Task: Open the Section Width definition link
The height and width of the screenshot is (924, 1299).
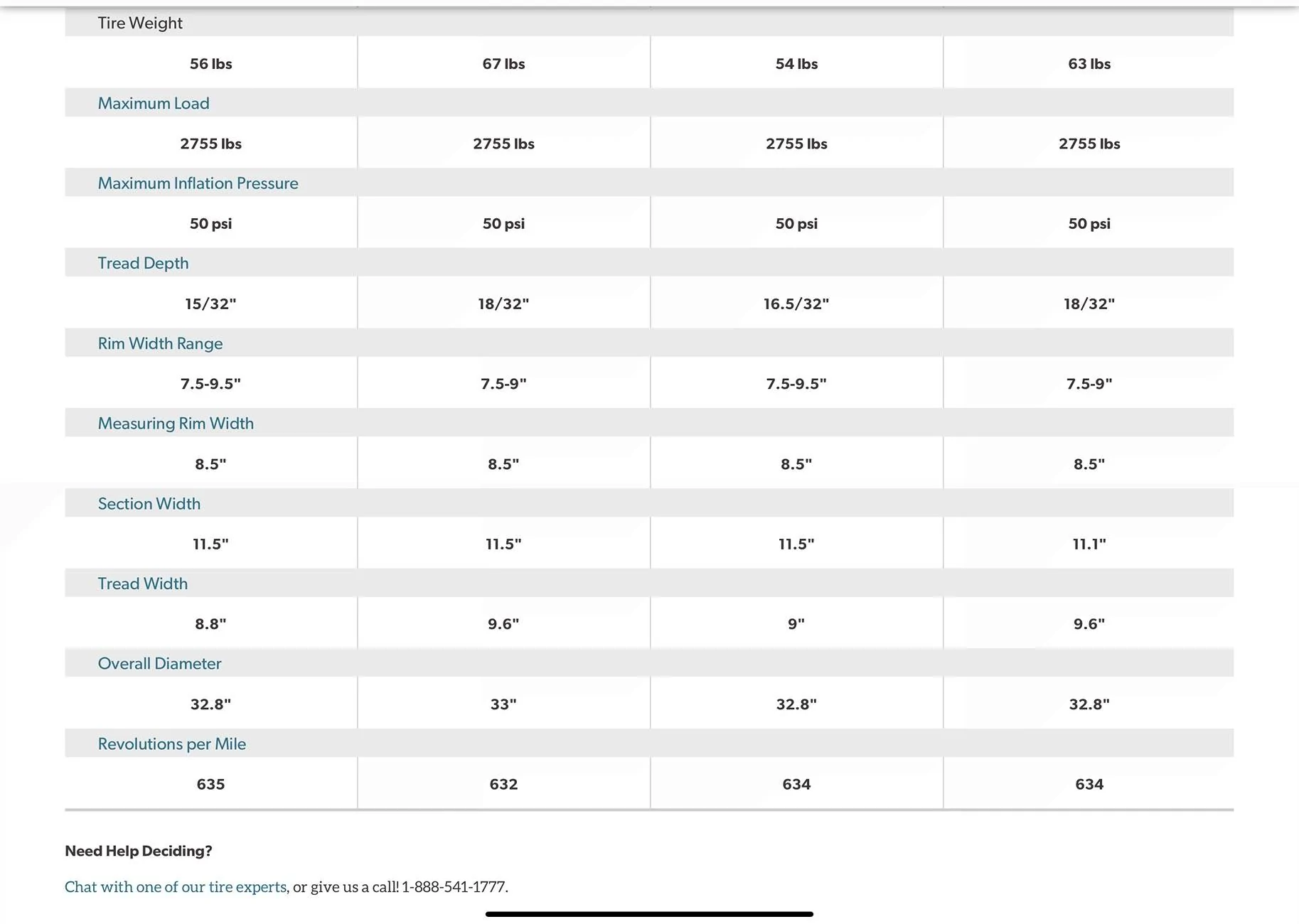Action: pos(149,503)
